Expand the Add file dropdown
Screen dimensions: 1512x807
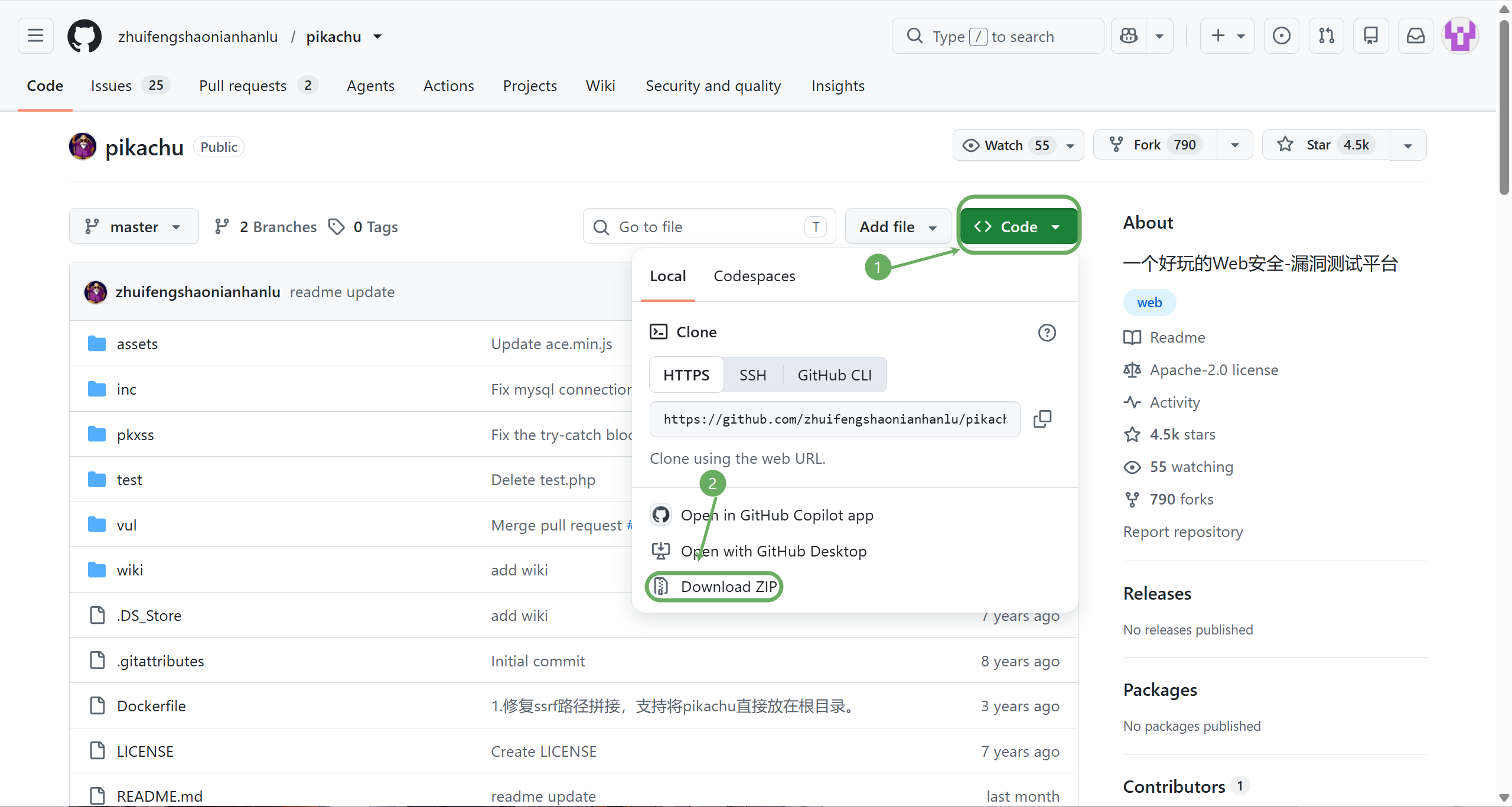(898, 227)
